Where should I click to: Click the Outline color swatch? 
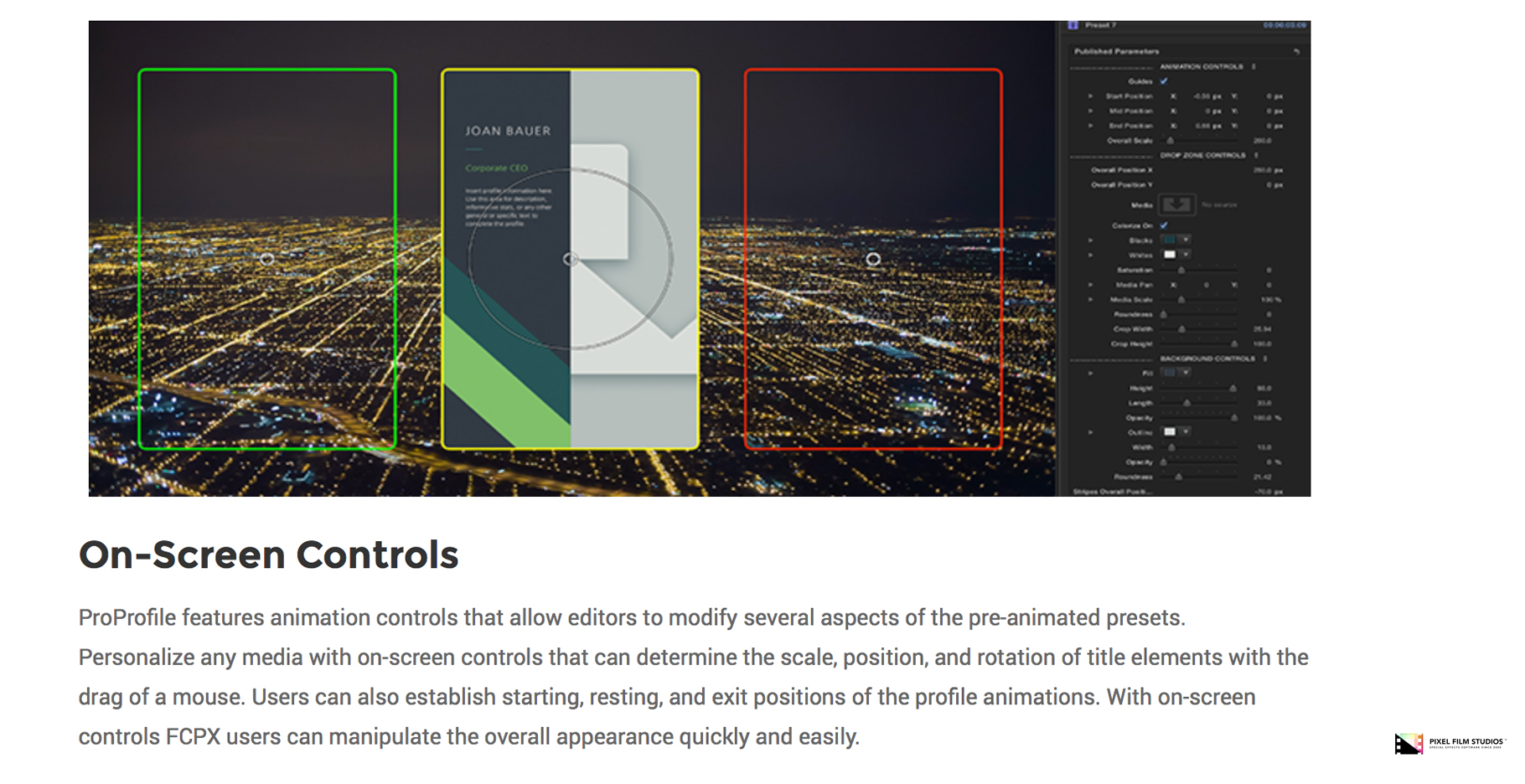pos(1170,432)
